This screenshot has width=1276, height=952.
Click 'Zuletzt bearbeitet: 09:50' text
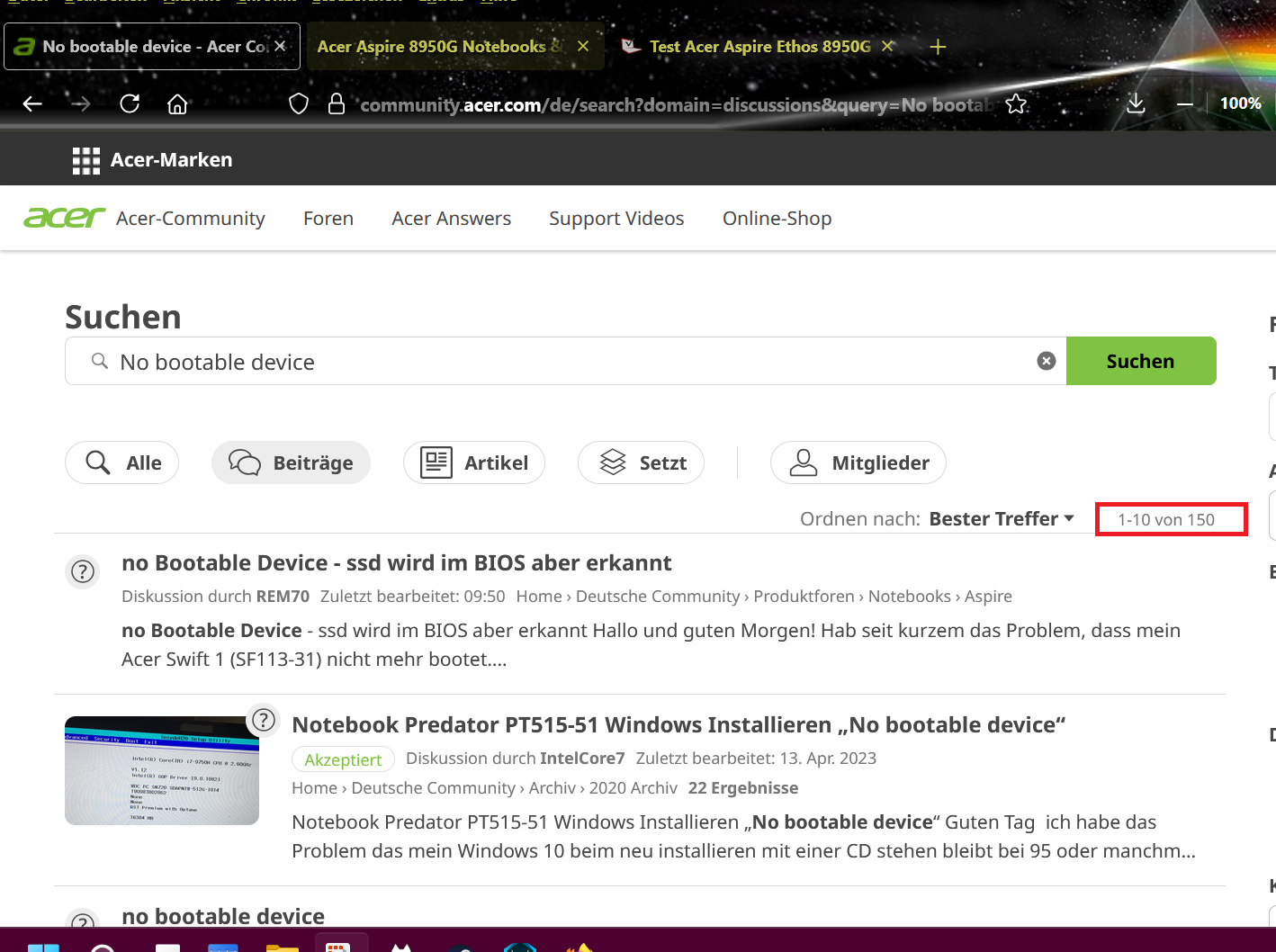click(x=413, y=597)
